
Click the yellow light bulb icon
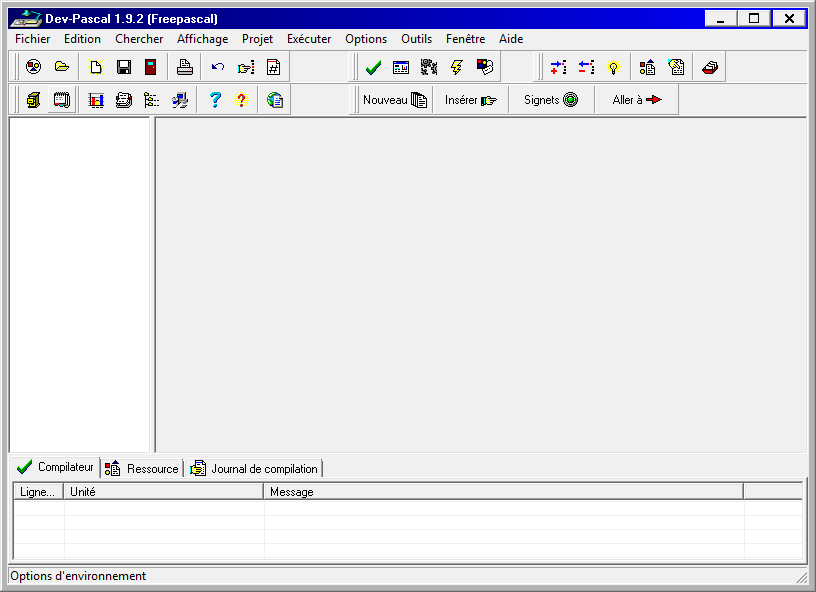614,67
